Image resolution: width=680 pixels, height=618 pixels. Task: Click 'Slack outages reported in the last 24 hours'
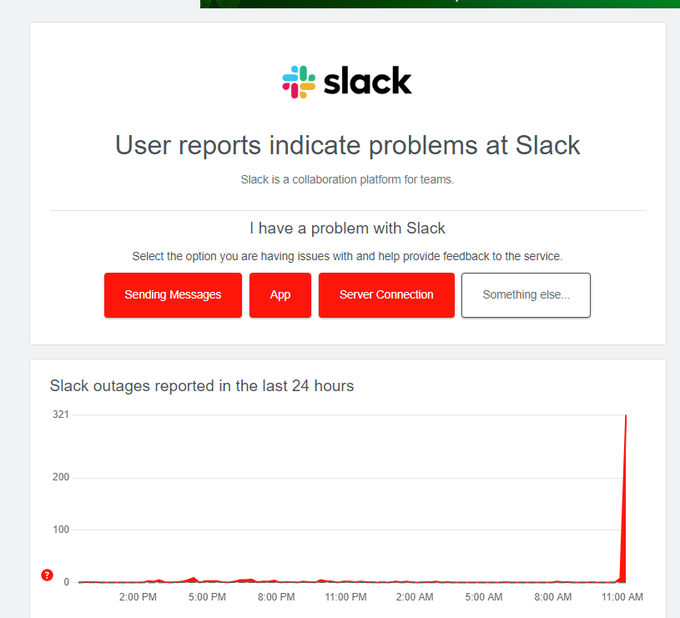pos(202,386)
